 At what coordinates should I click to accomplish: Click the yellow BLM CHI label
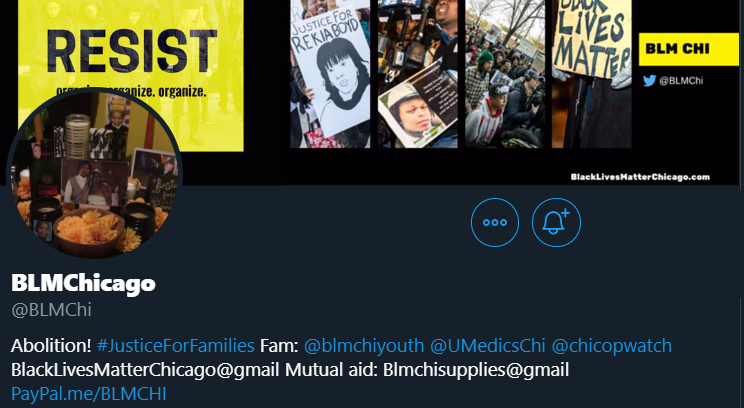click(688, 49)
